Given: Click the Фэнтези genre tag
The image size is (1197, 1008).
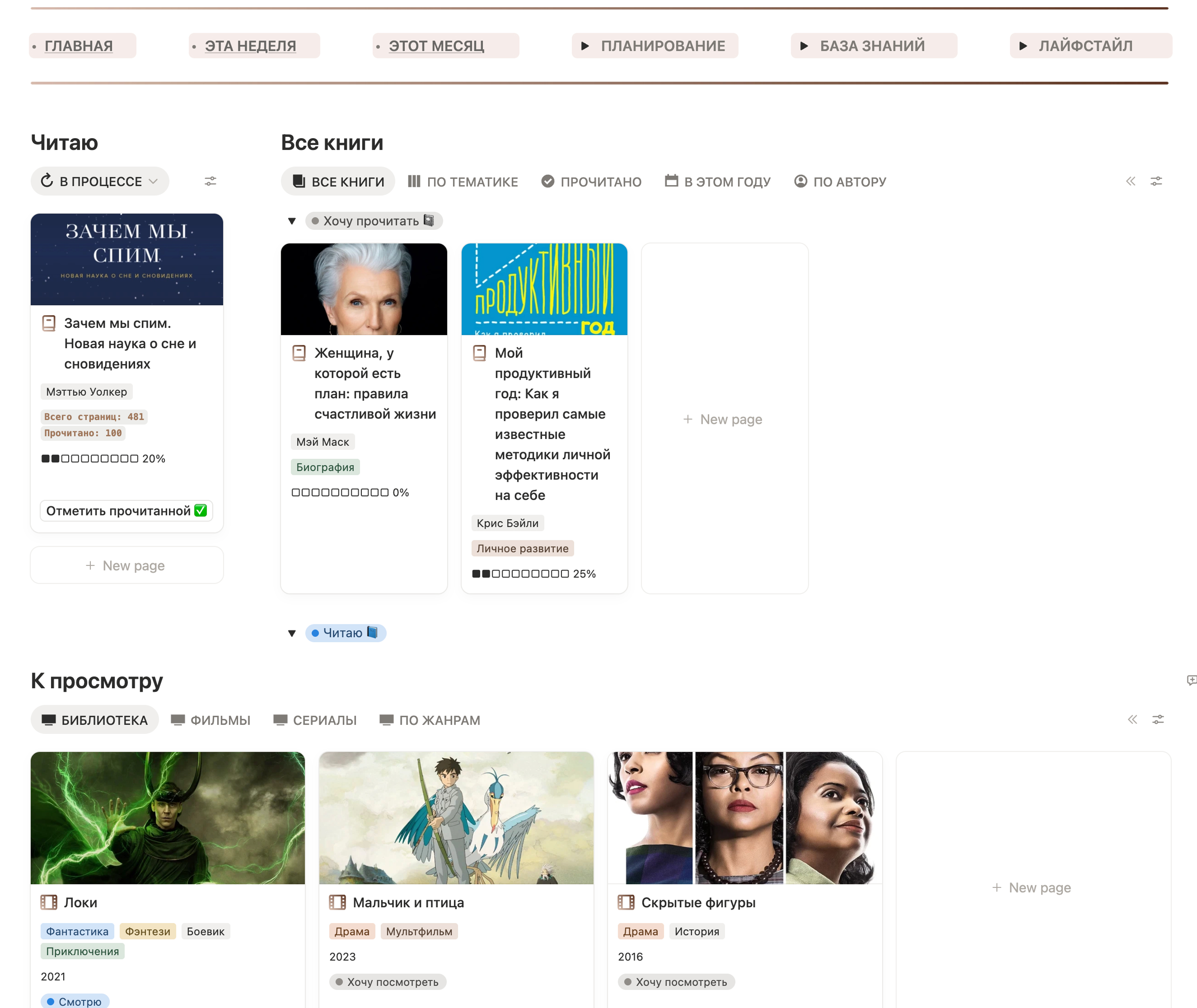Looking at the screenshot, I should 148,931.
